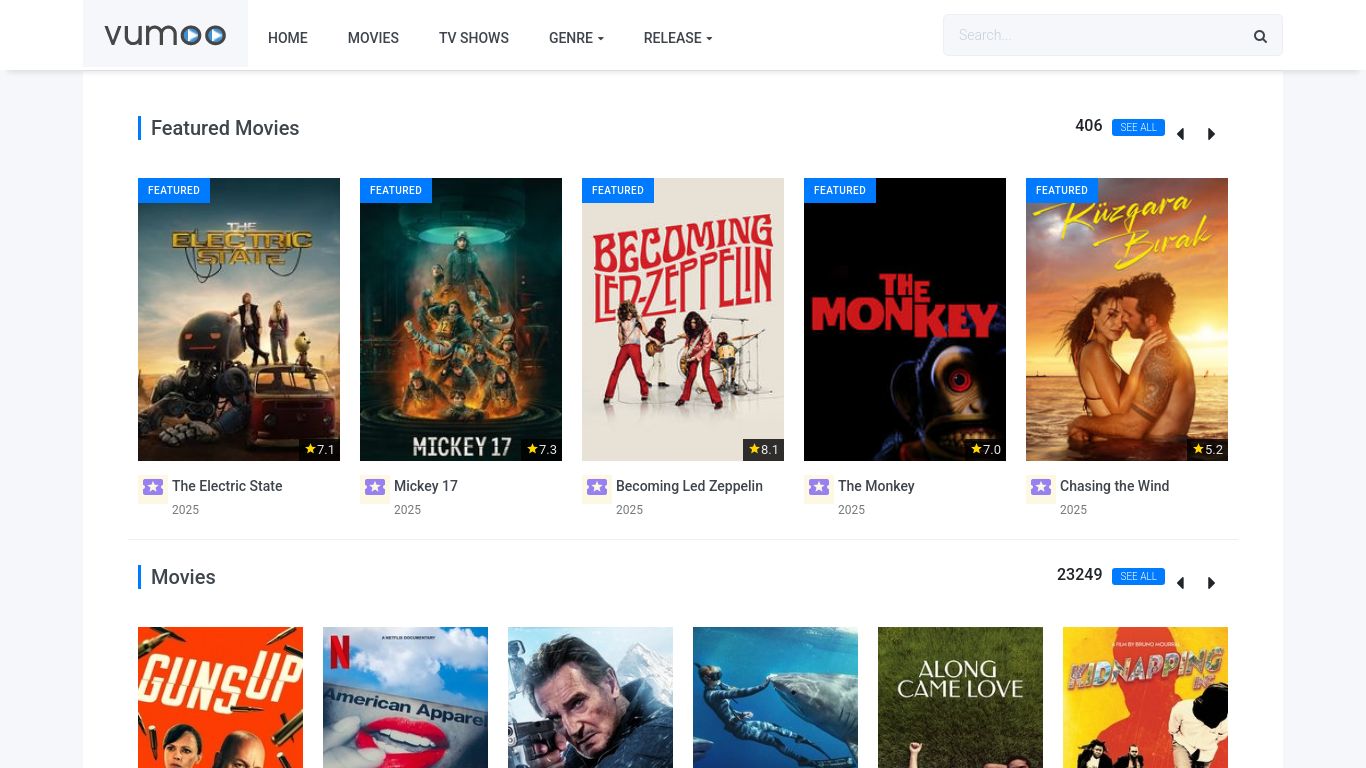Click the 7.1 star rating on Electric State
The width and height of the screenshot is (1366, 768).
click(x=320, y=450)
